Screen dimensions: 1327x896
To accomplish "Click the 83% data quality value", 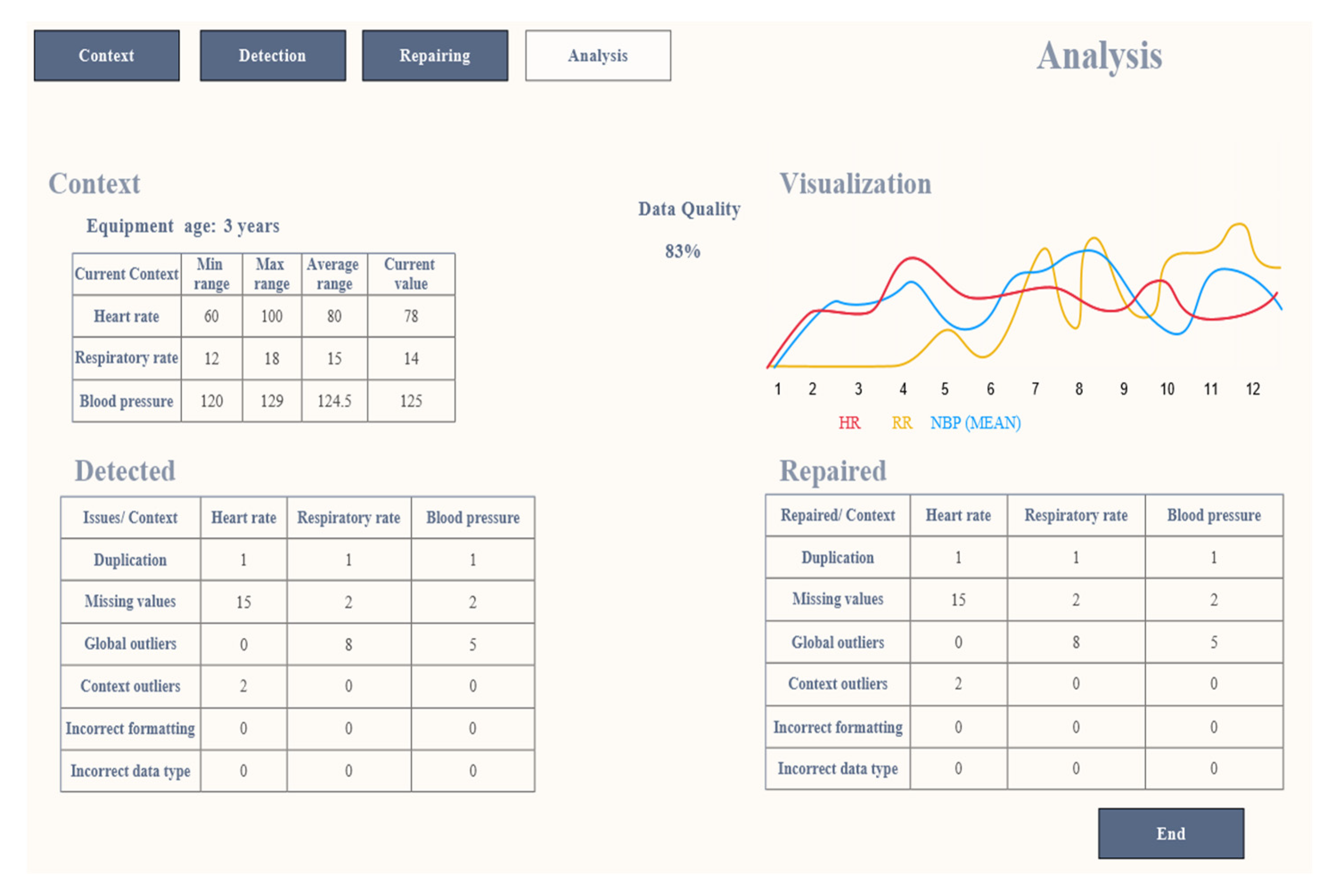I will coord(682,251).
